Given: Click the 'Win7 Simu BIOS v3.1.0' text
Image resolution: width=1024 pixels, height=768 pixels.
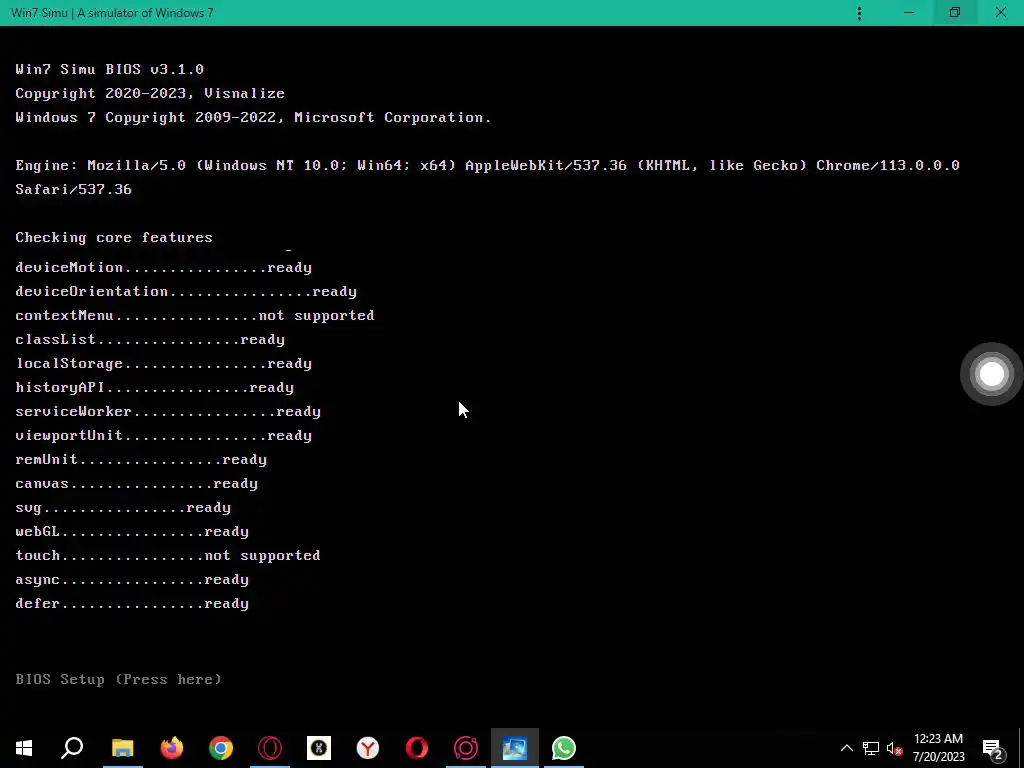Looking at the screenshot, I should (x=110, y=69).
